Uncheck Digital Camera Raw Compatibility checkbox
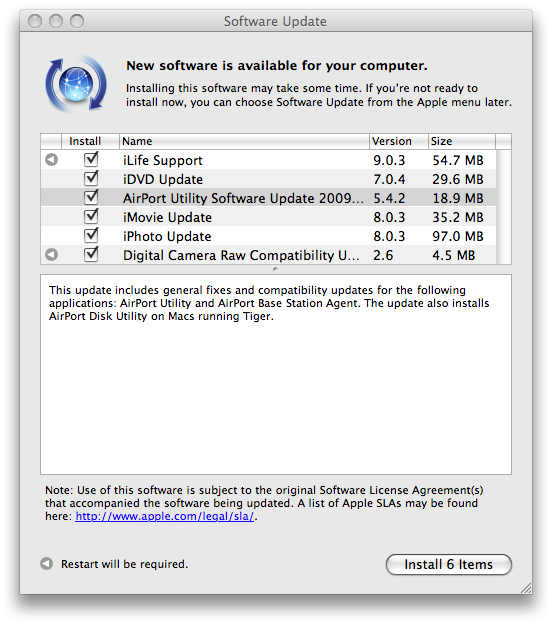This screenshot has width=552, height=624. [x=91, y=254]
